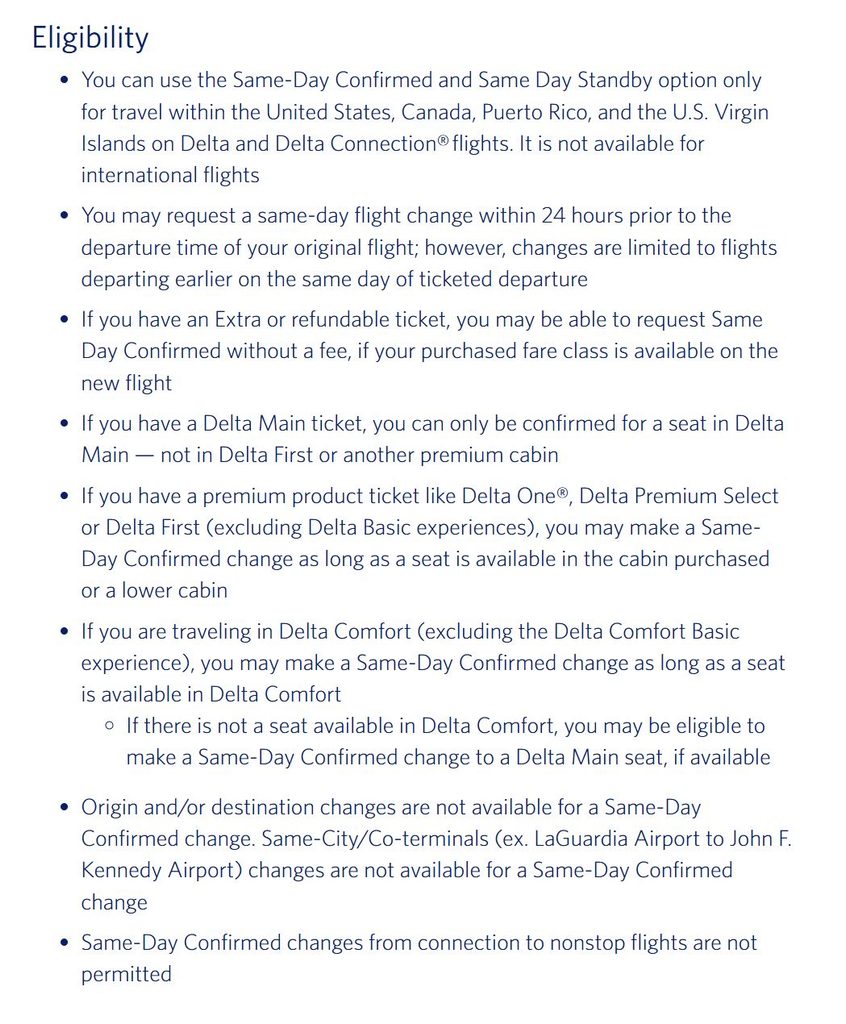Click the bullet marker beside 'Origin and/or destination'
846x1024 pixels.
63,808
